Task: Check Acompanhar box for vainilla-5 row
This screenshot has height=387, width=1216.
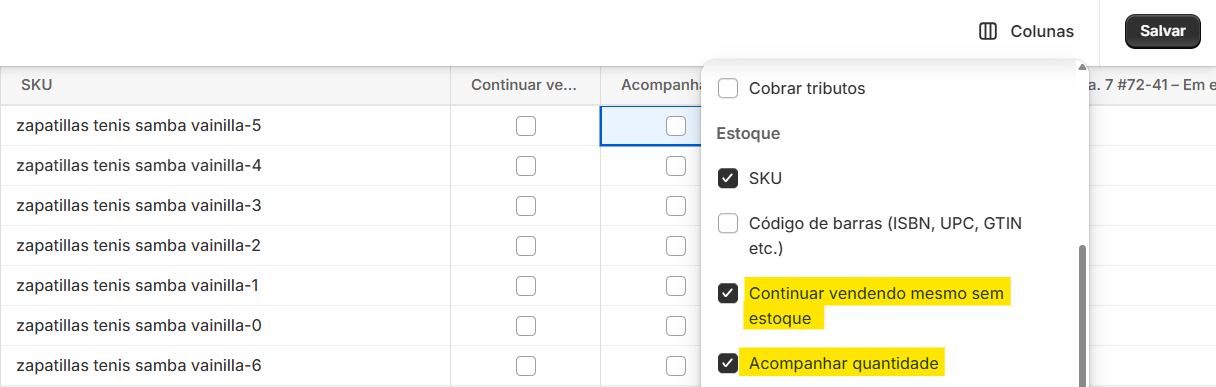Action: (x=676, y=126)
